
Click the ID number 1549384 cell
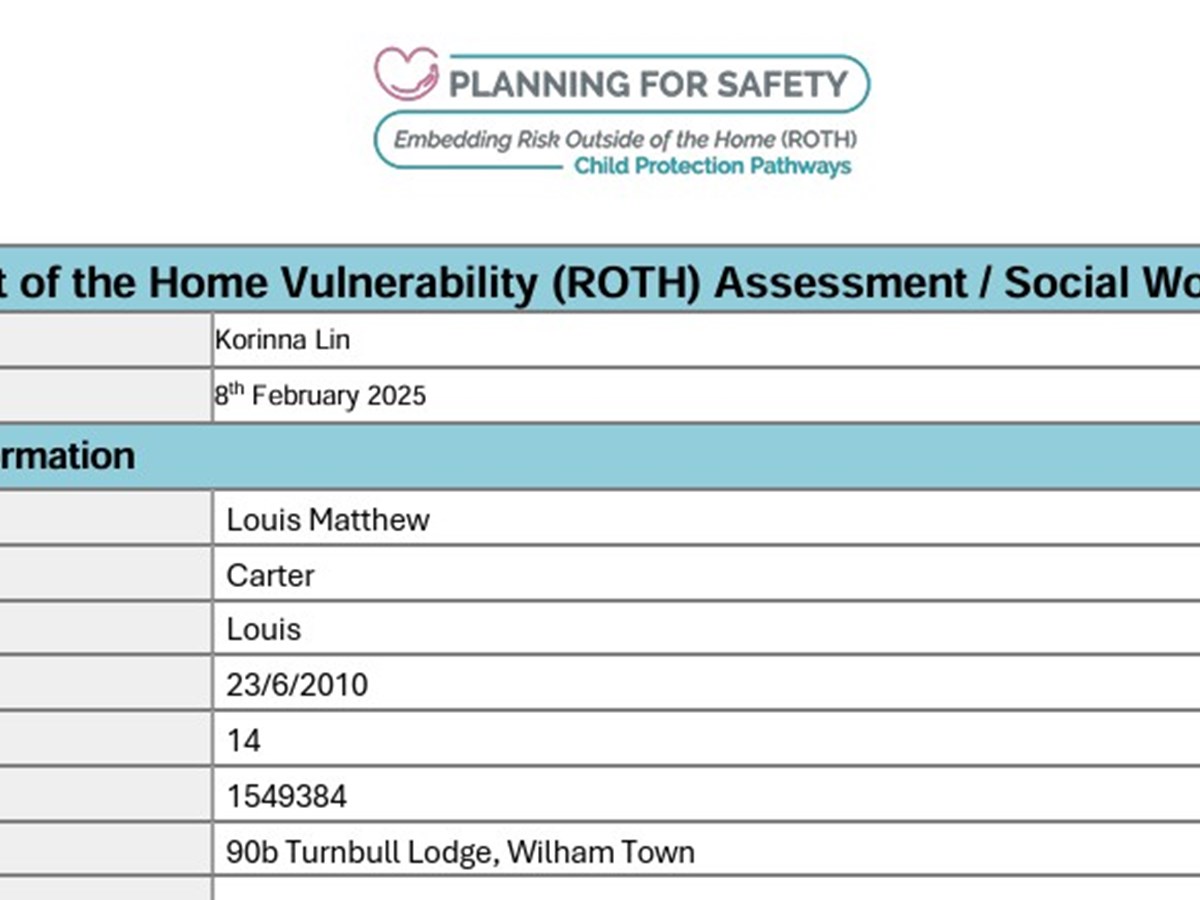point(287,797)
